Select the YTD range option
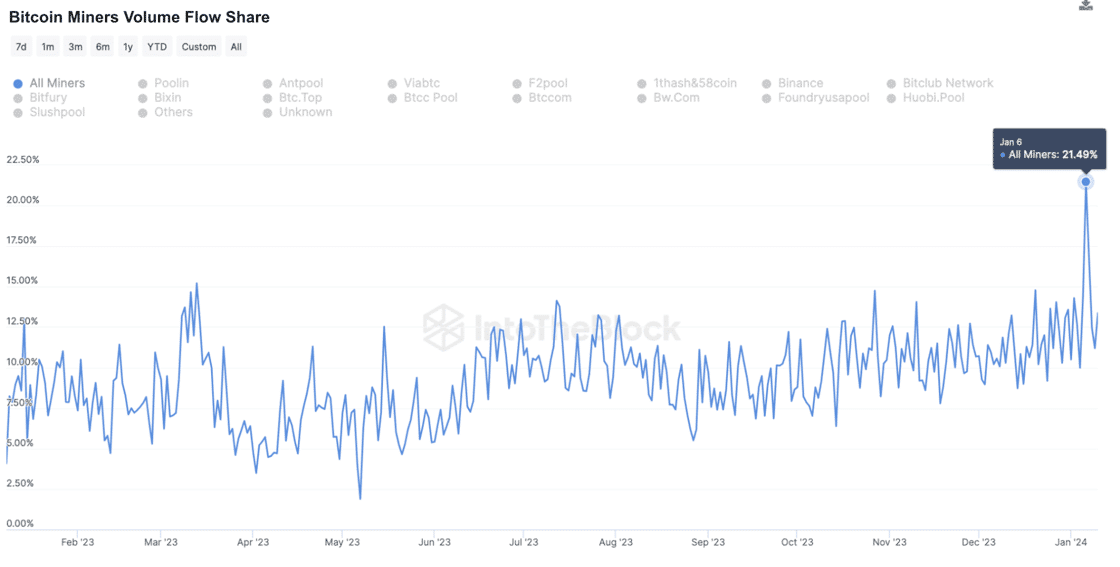Screen dimensions: 1120x567 [x=157, y=46]
